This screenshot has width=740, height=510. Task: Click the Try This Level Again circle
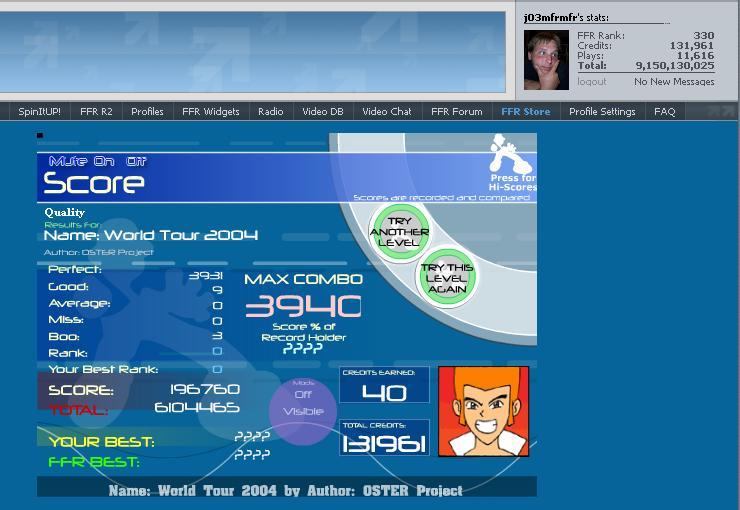[x=446, y=278]
